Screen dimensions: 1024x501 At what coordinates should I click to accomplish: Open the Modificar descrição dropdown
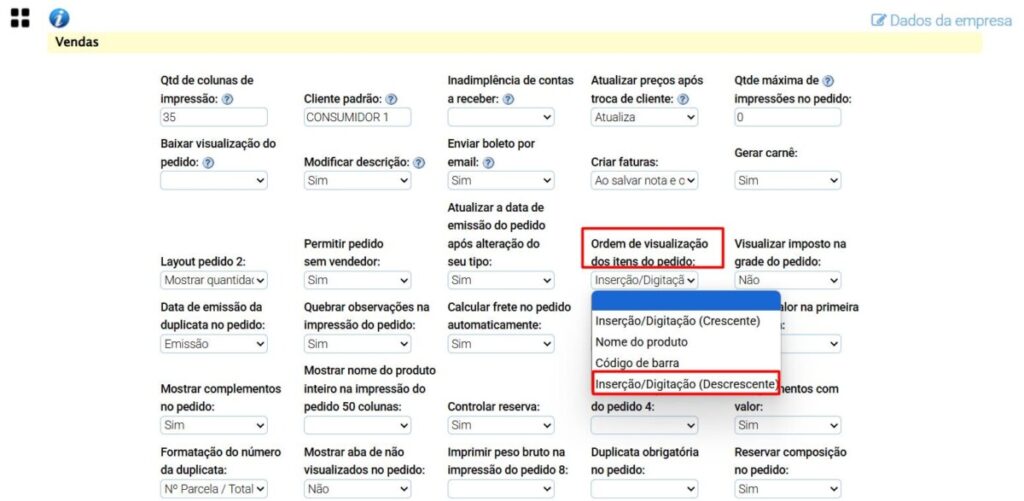[x=357, y=180]
